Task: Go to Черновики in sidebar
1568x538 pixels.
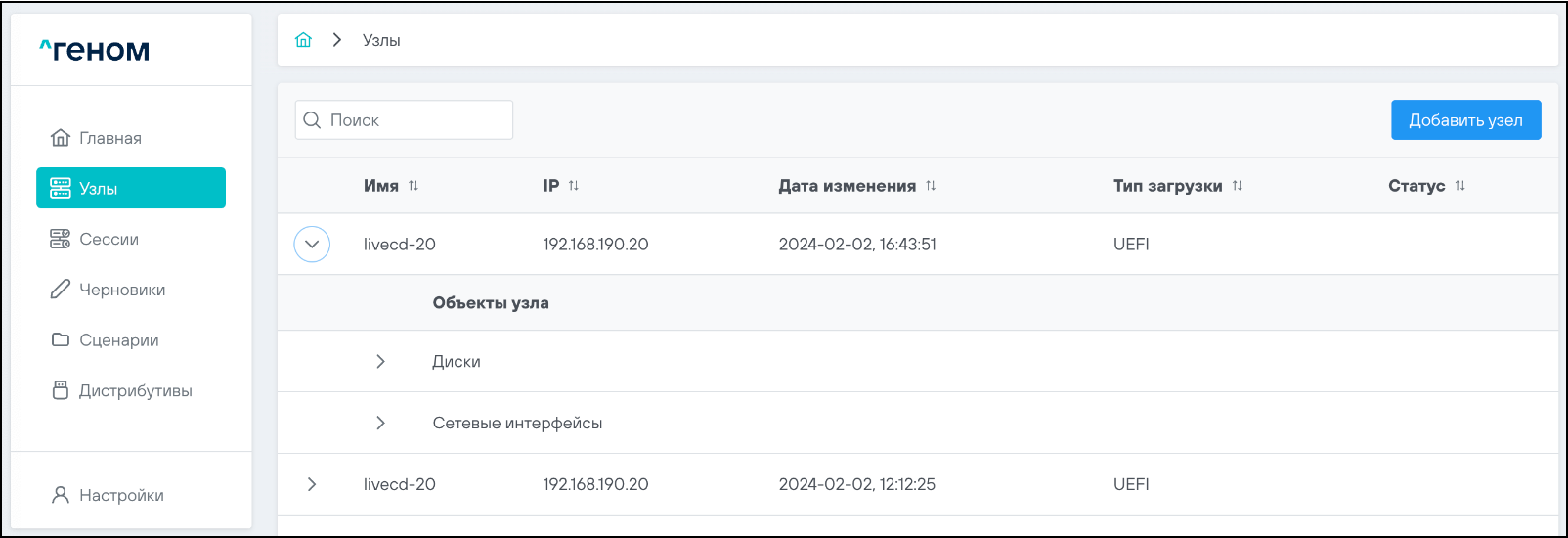Action: point(121,290)
